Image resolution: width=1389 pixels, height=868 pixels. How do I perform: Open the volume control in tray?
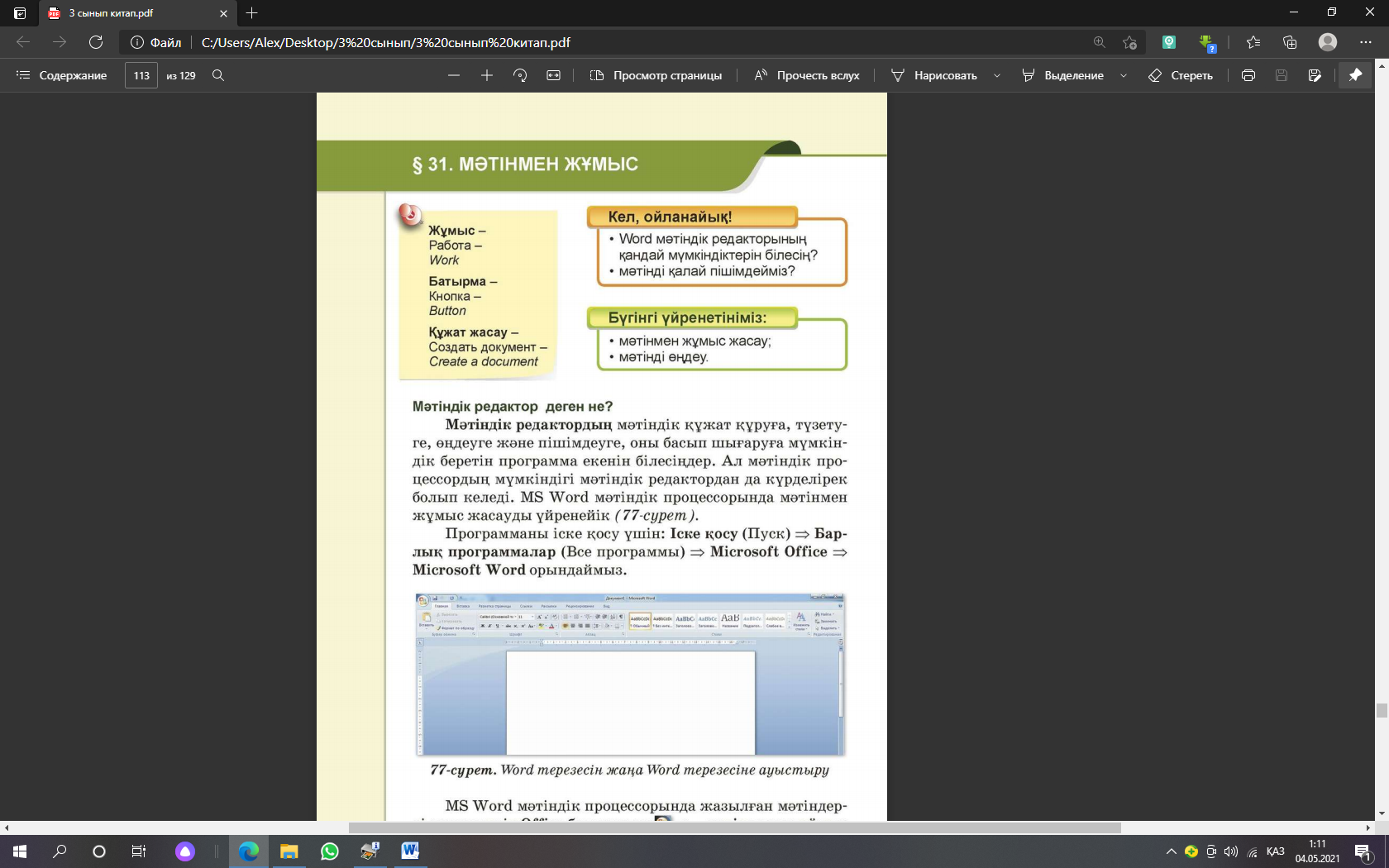pyautogui.click(x=1231, y=851)
